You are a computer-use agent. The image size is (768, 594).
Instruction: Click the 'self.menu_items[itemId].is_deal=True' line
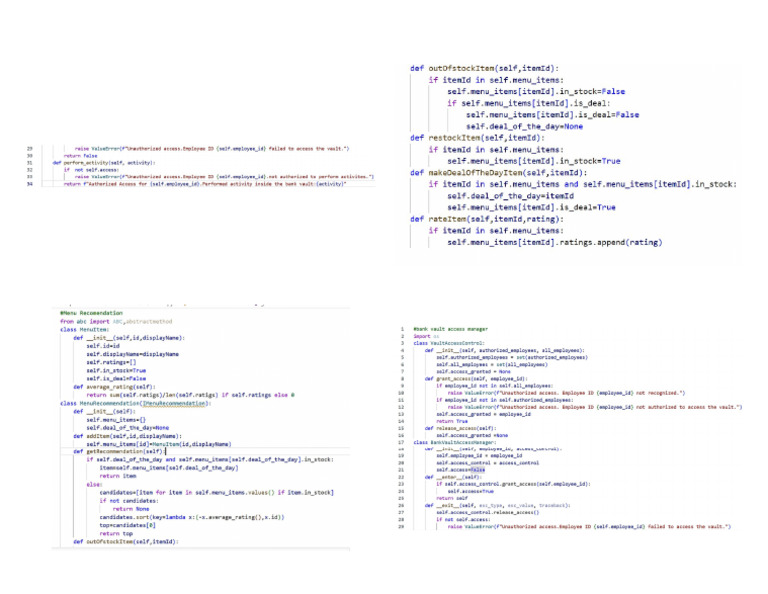[x=531, y=208]
